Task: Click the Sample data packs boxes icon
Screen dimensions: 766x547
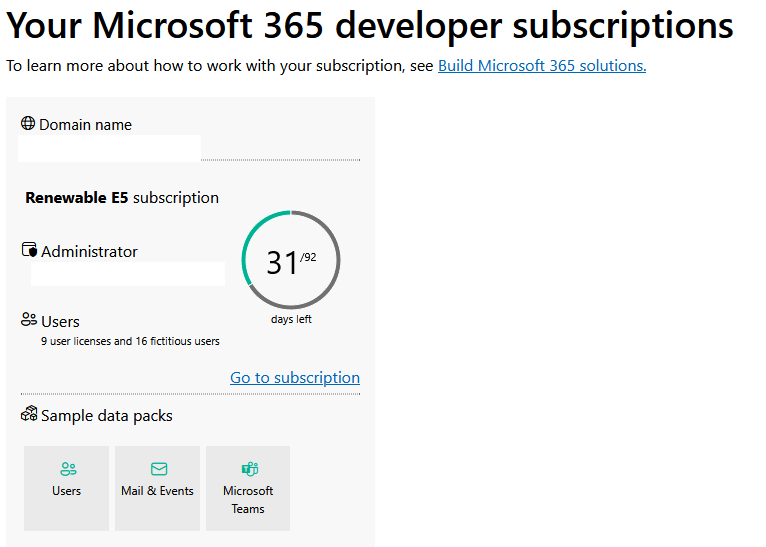Action: click(x=29, y=414)
